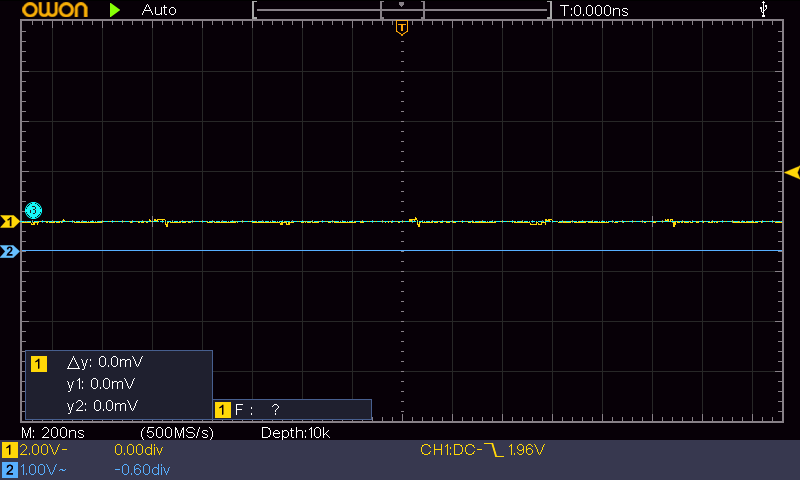Click the USB connection icon
The image size is (800, 480).
[765, 10]
